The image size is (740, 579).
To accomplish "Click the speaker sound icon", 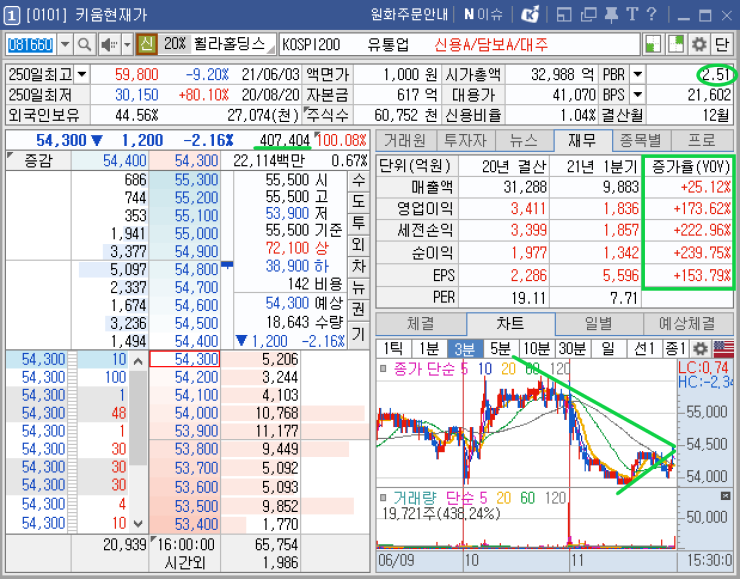I will [x=109, y=45].
